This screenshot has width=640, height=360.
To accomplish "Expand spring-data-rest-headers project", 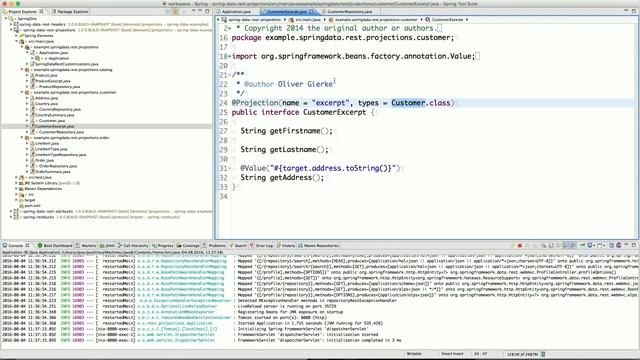I will tap(11, 24).
